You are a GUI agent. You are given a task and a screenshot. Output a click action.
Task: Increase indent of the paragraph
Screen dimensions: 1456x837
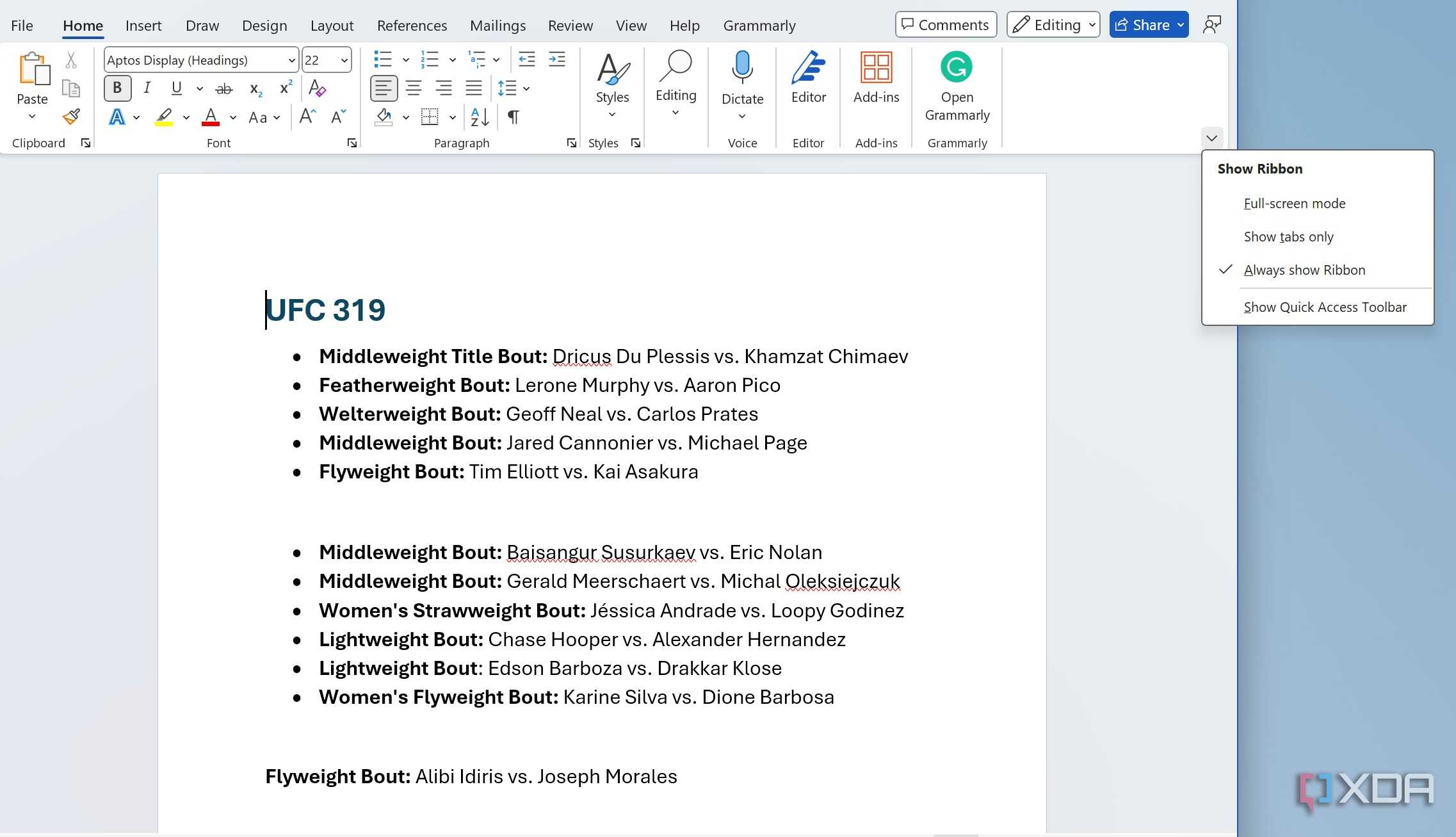pyautogui.click(x=557, y=60)
